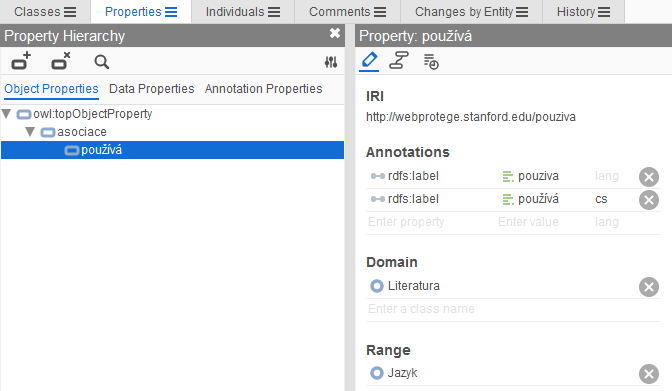Open search in Property Hierarchy
This screenshot has height=391, width=672.
pos(102,62)
